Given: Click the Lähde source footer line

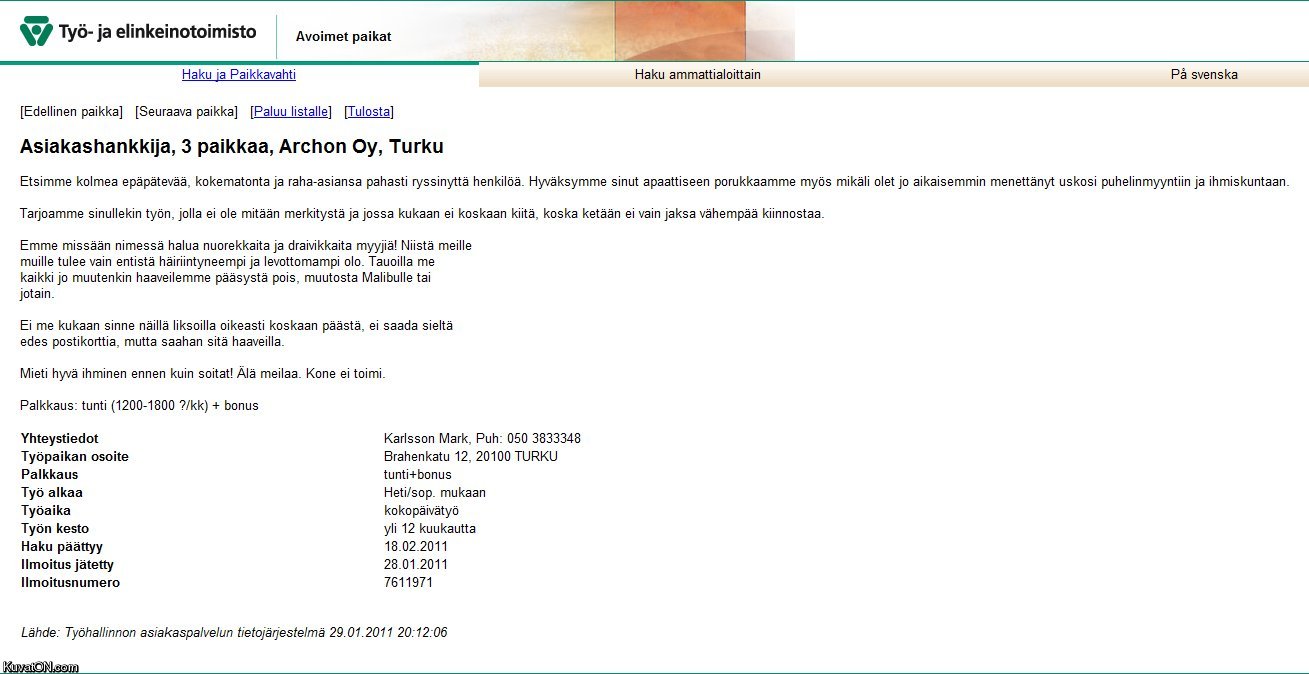Looking at the screenshot, I should 234,633.
